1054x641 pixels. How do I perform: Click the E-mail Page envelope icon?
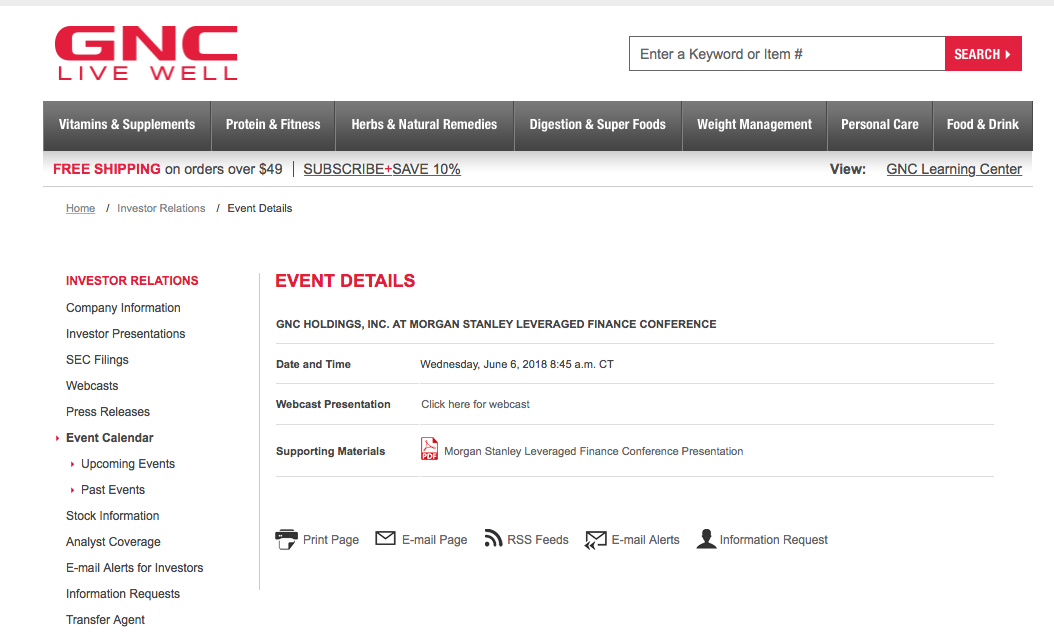(385, 538)
